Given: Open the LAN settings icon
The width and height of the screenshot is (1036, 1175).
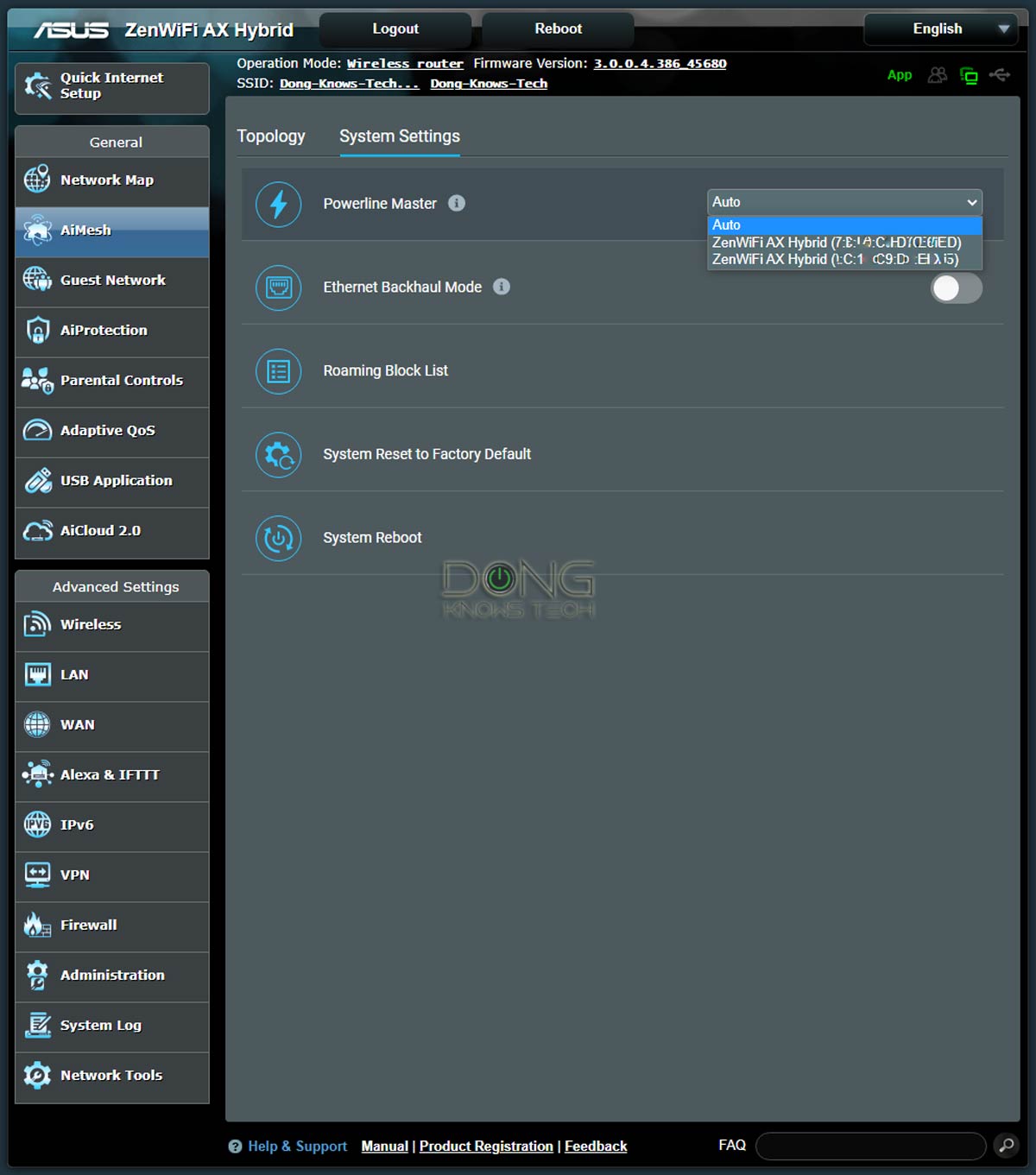Looking at the screenshot, I should [37, 674].
